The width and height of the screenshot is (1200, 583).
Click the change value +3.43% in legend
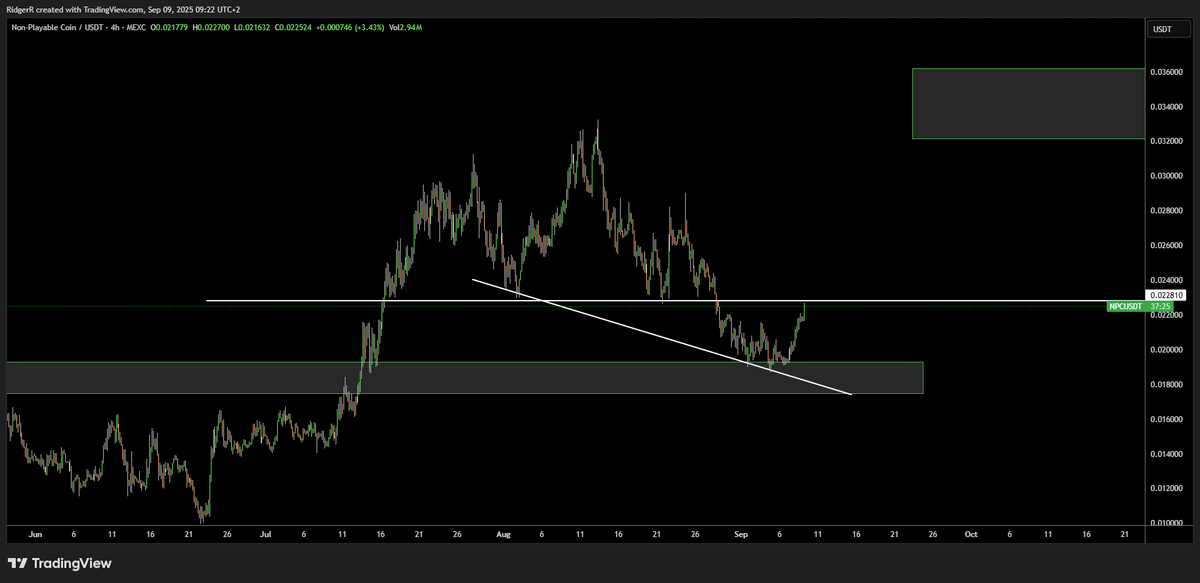[369, 29]
